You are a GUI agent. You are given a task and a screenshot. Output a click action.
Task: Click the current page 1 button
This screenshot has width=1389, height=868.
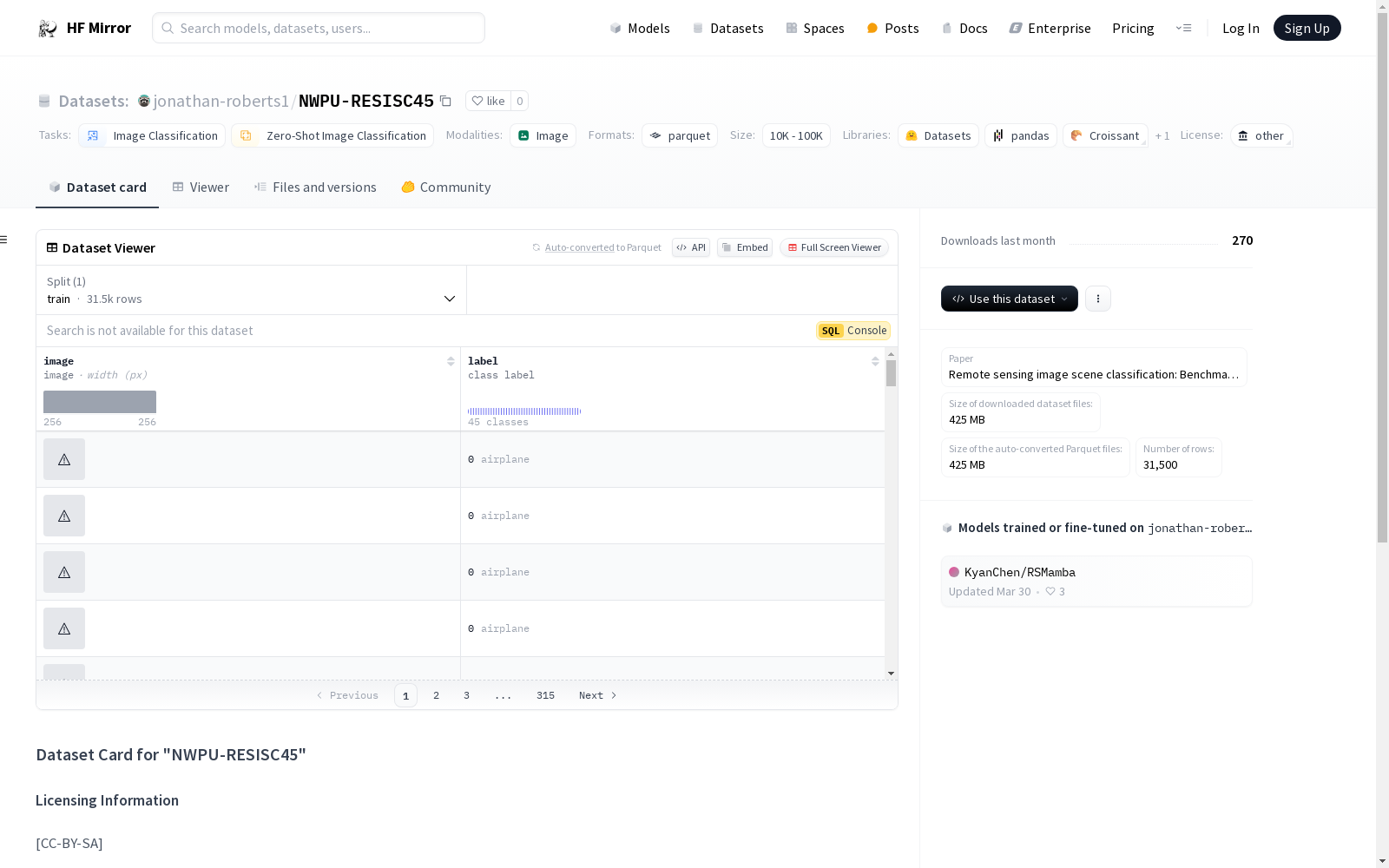pos(405,695)
